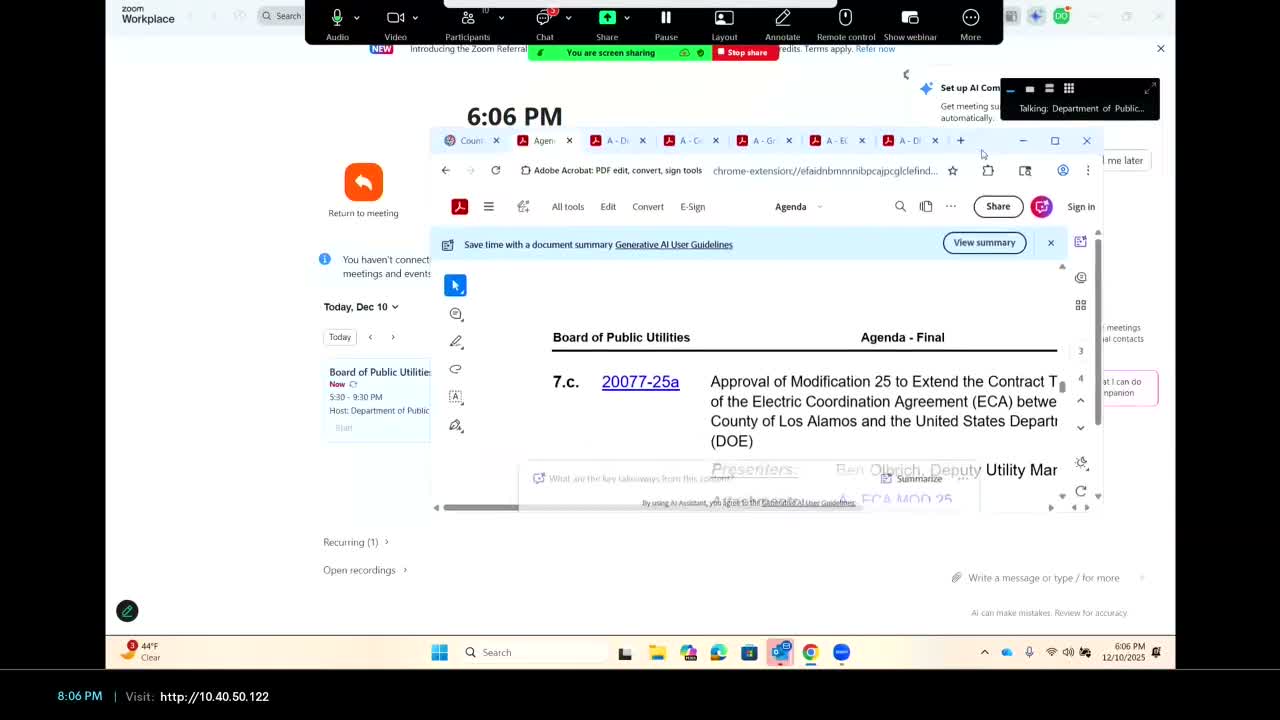Pause the Zoom screen share

point(665,24)
